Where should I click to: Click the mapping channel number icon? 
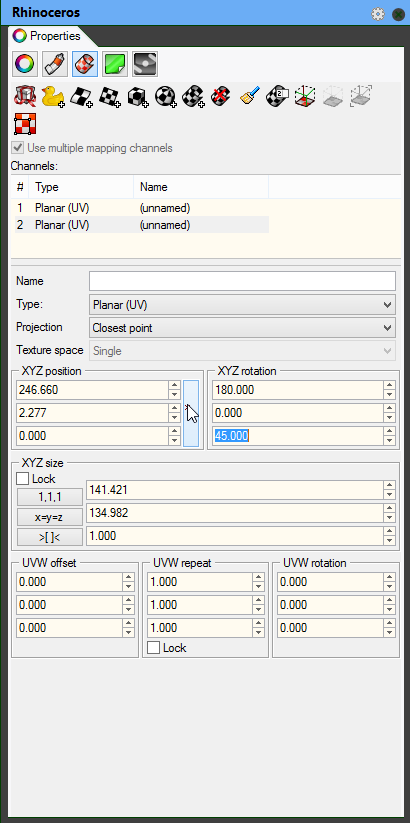278,97
